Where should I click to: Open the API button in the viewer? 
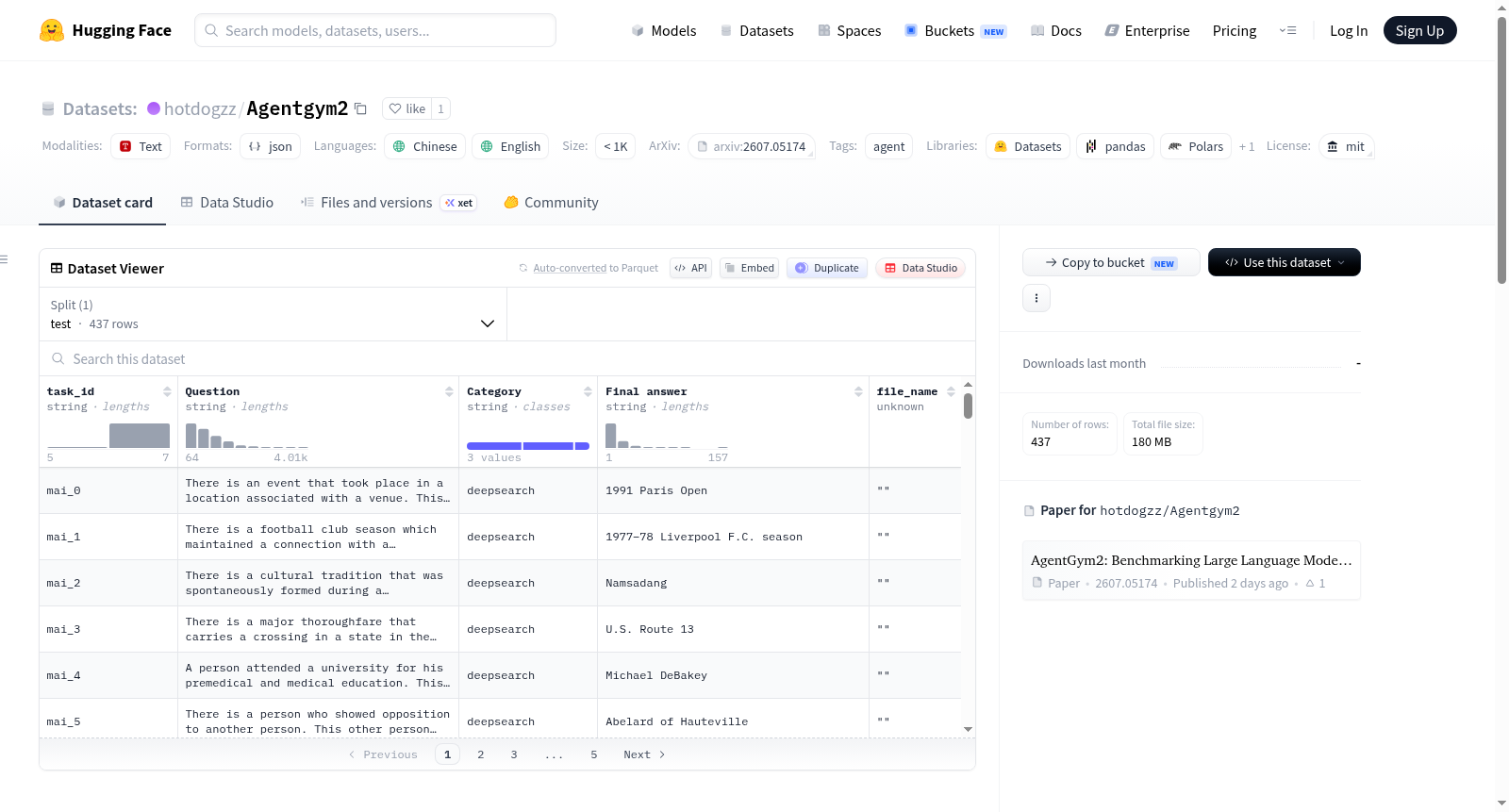pos(690,268)
